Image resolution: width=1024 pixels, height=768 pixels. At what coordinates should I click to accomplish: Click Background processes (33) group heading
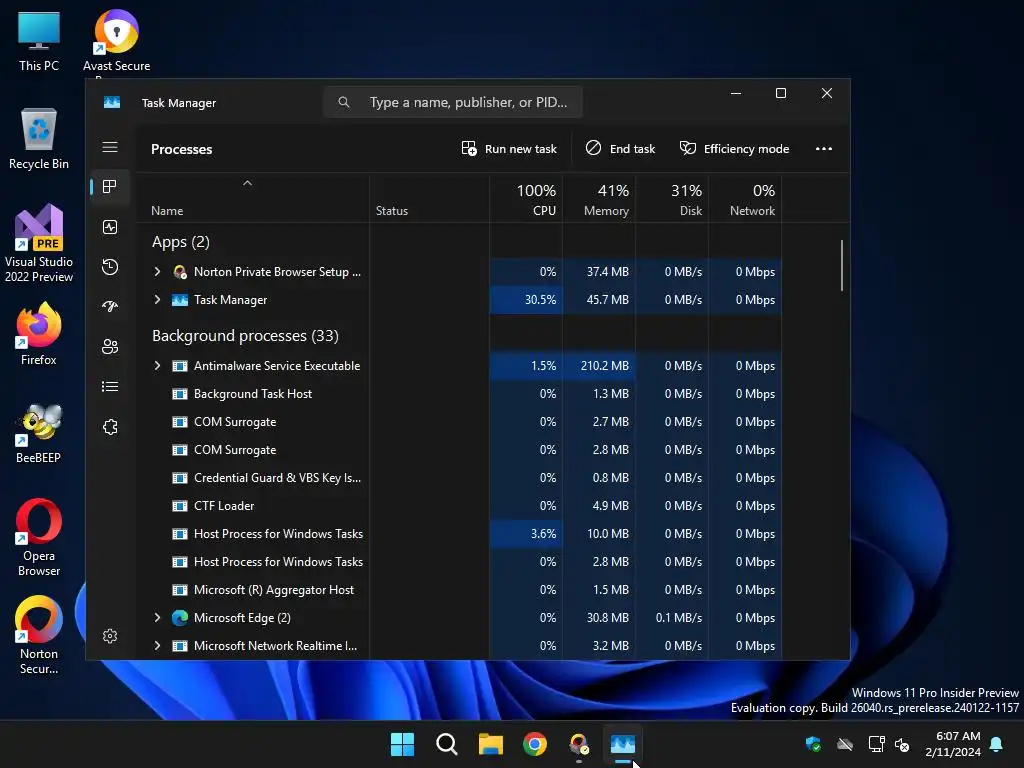[x=246, y=336]
